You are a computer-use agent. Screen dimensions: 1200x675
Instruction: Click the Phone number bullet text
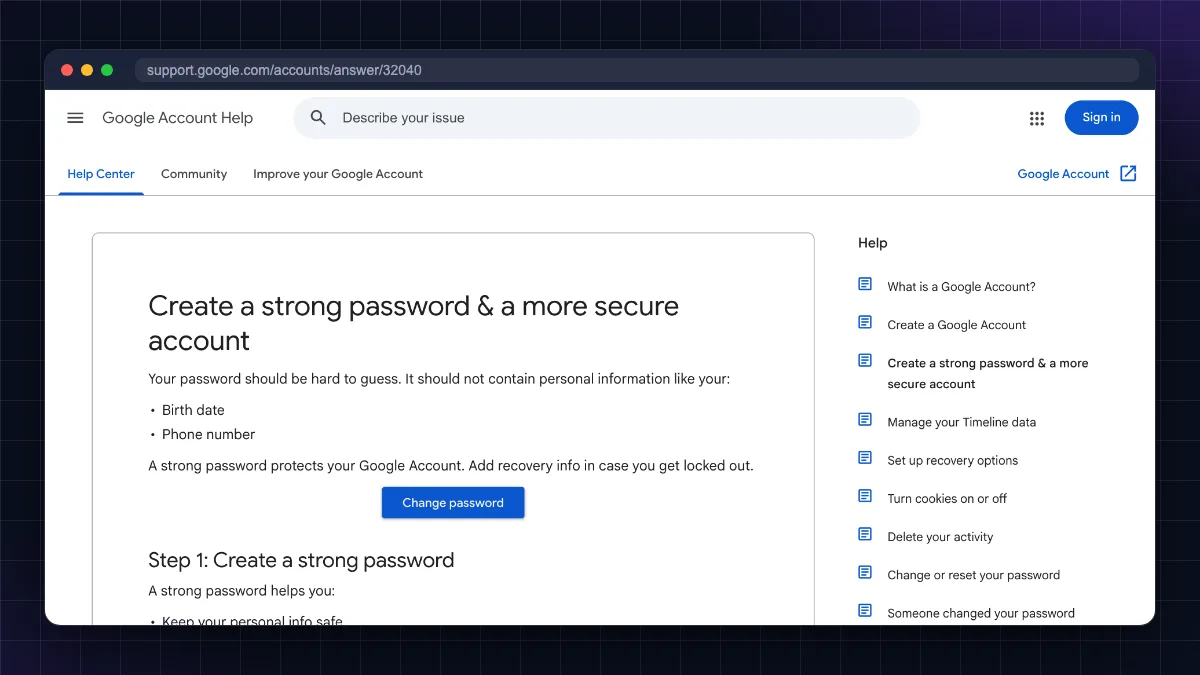[208, 434]
